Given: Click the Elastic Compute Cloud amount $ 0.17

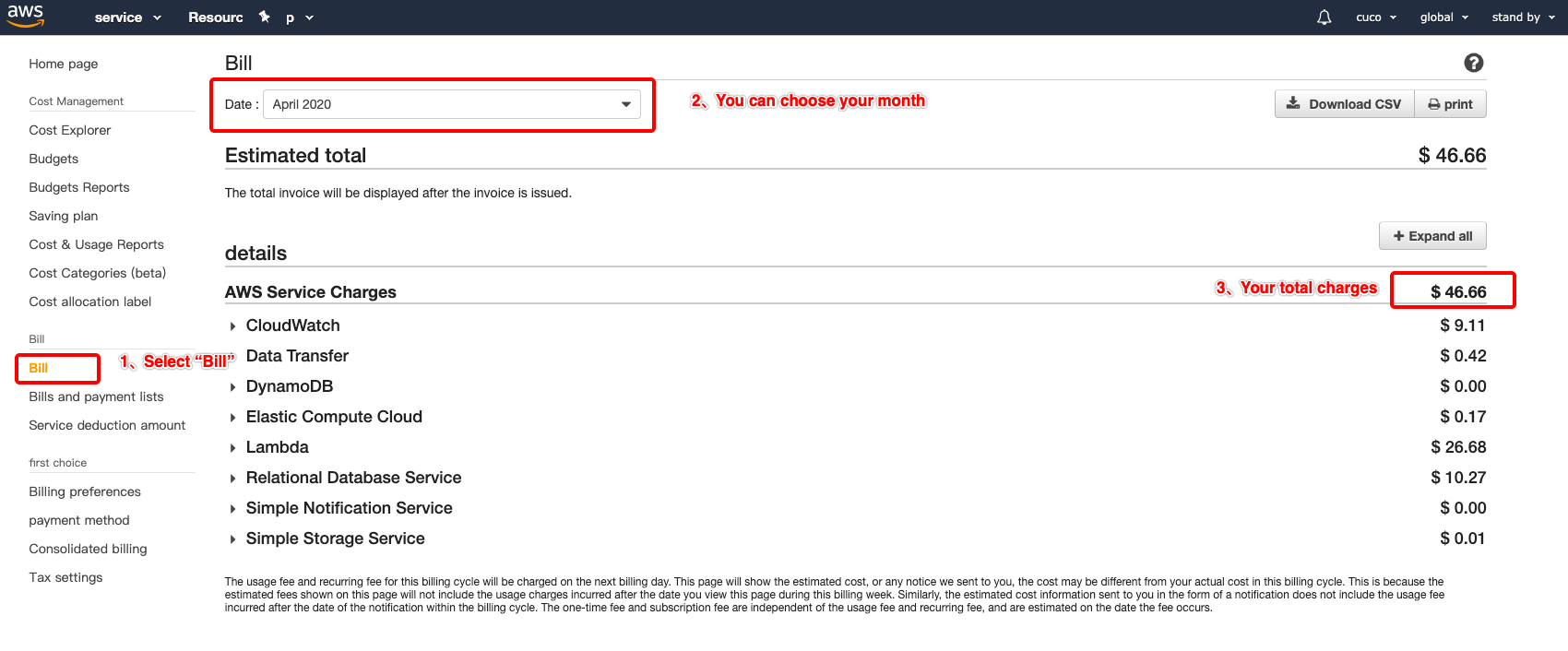Looking at the screenshot, I should 1463,417.
